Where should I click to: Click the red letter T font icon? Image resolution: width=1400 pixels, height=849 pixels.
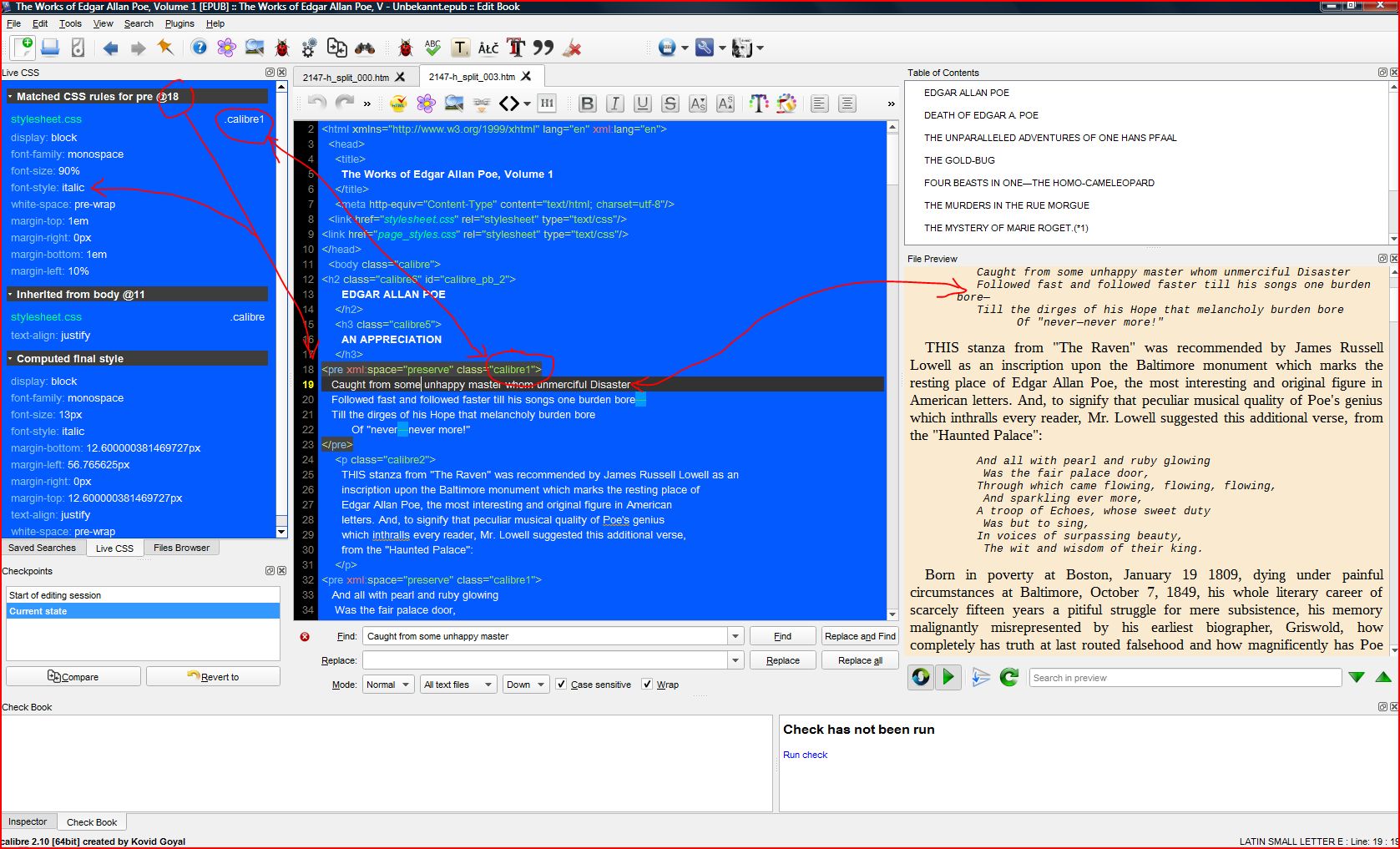click(x=516, y=48)
